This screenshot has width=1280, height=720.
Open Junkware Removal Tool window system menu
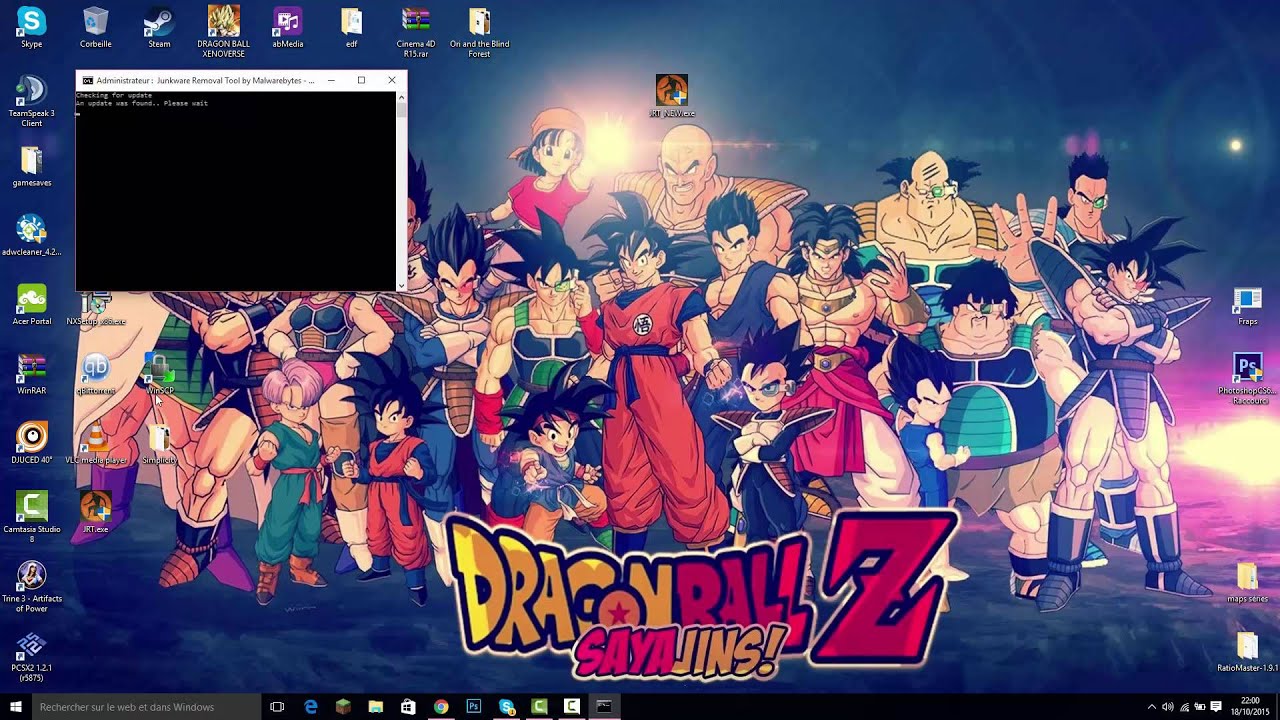coord(87,80)
